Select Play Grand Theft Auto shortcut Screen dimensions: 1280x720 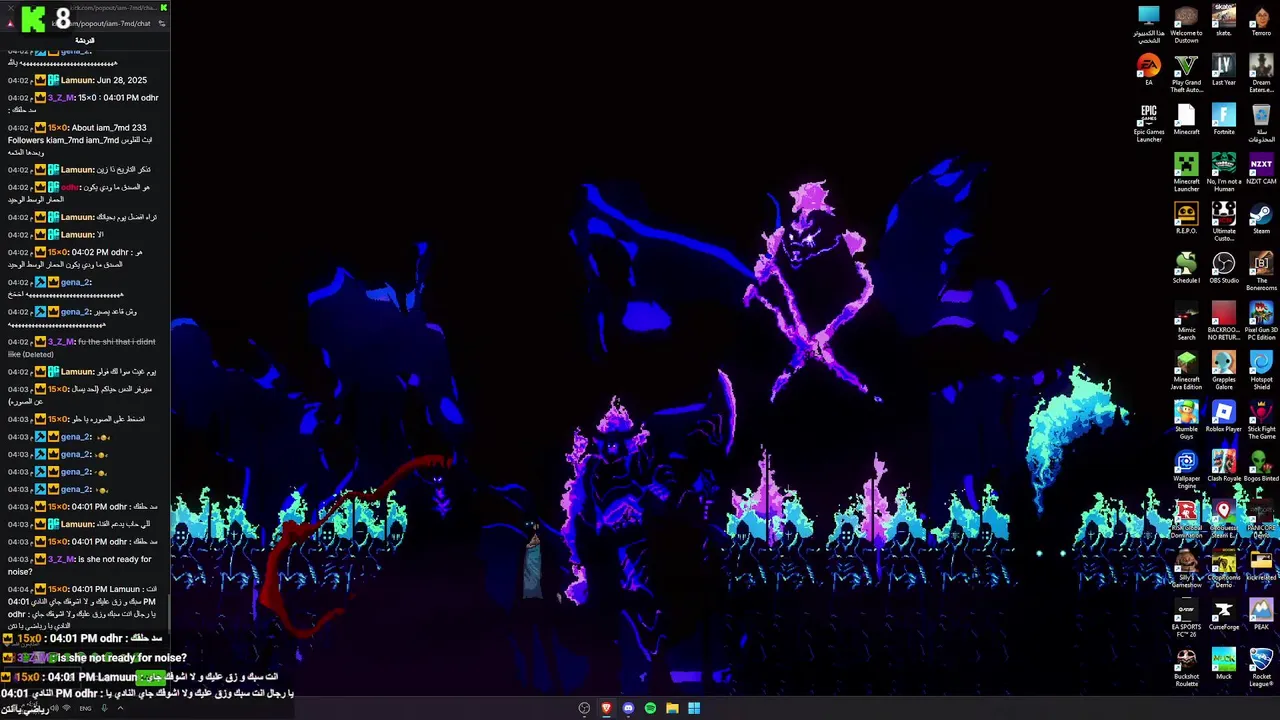click(1186, 74)
